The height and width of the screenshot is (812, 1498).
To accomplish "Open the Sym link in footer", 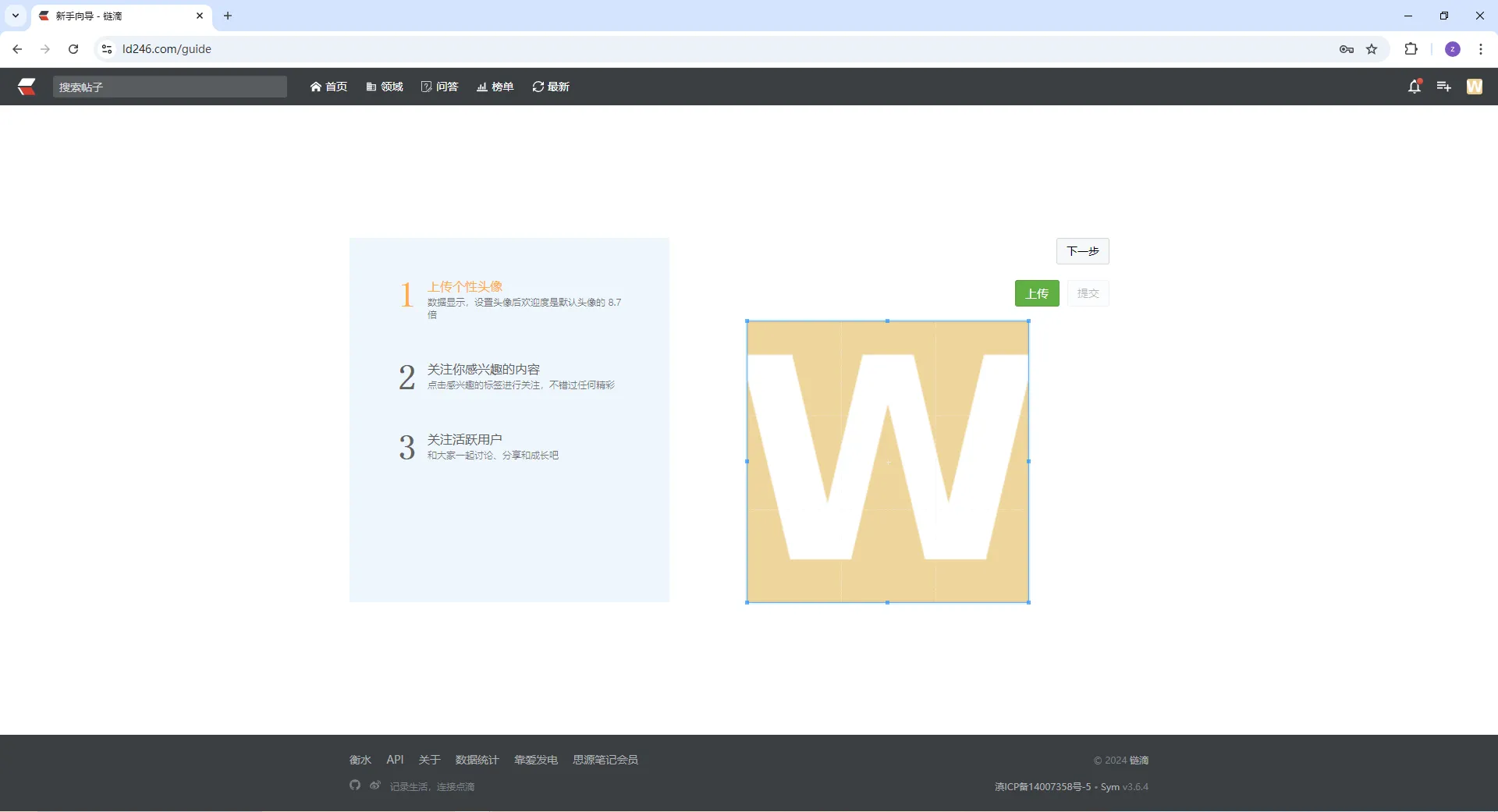I will click(x=1110, y=786).
